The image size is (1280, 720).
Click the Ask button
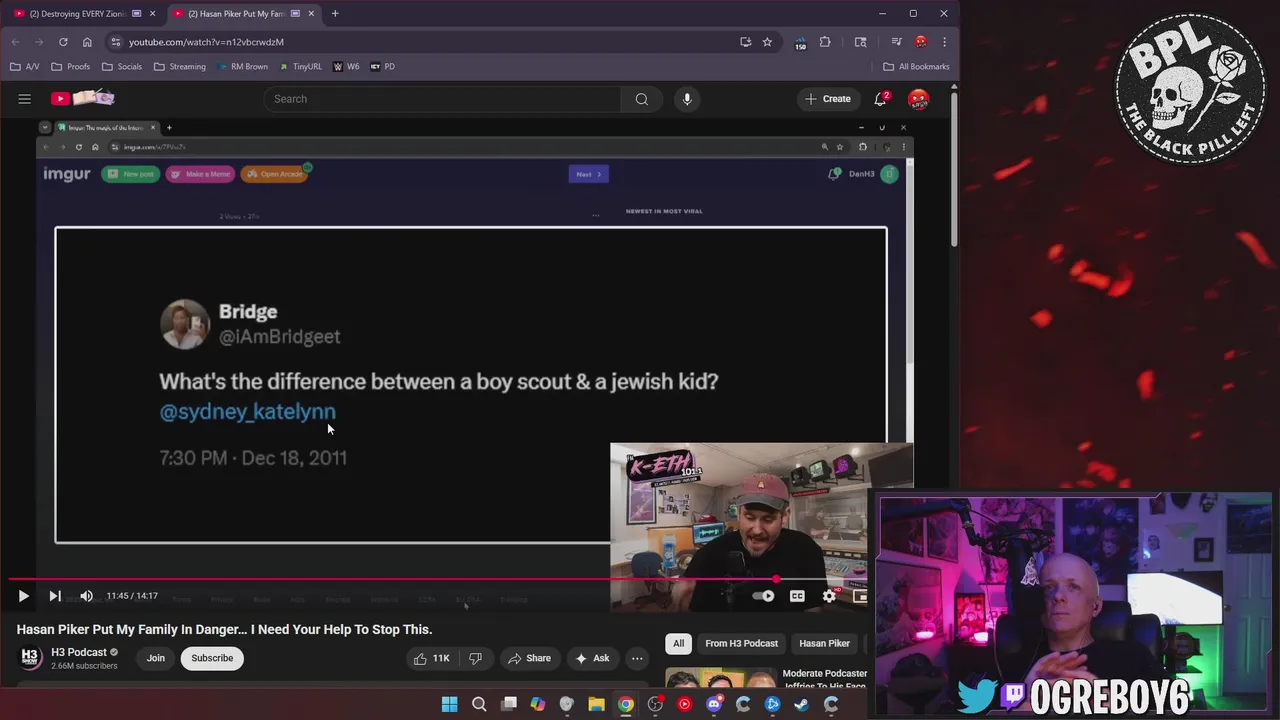pos(592,658)
